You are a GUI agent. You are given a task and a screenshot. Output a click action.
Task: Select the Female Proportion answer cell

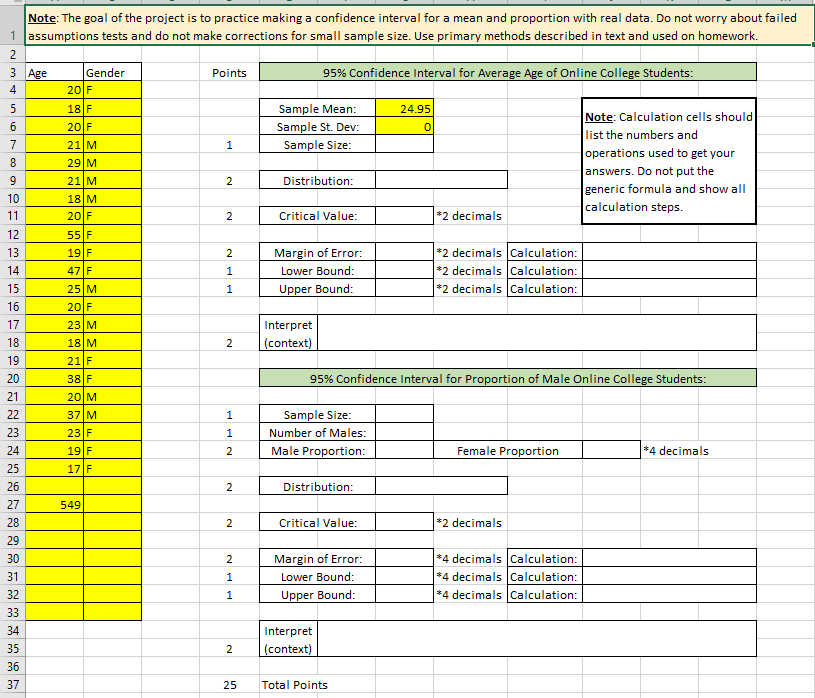[611, 451]
